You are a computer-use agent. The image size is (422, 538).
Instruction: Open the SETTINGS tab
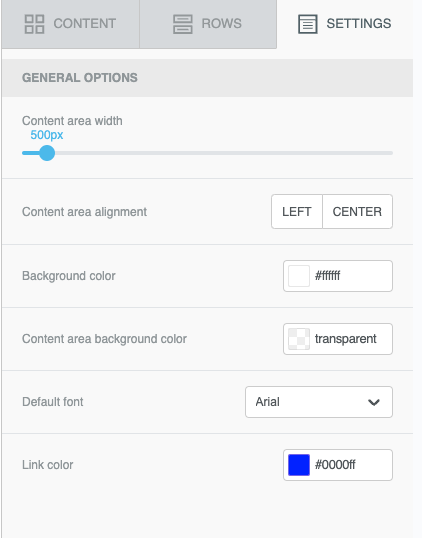click(344, 24)
